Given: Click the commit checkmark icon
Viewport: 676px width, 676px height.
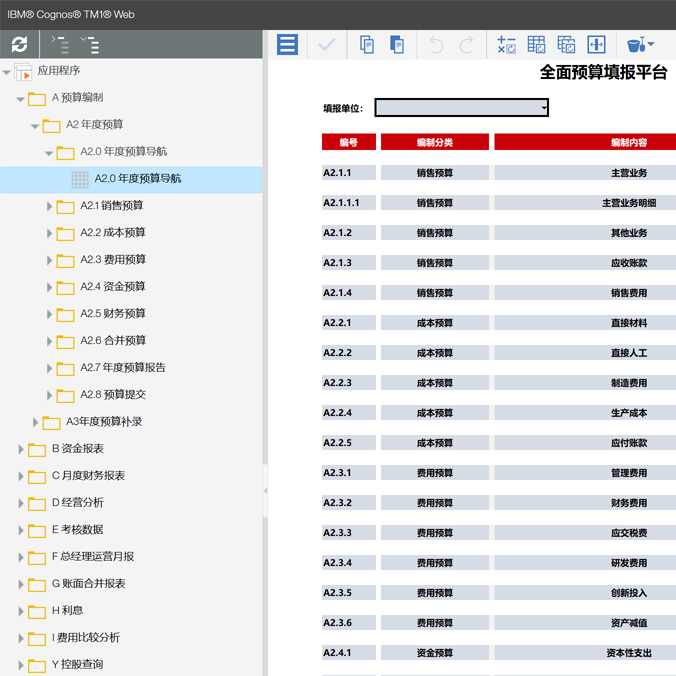Looking at the screenshot, I should click(x=326, y=44).
